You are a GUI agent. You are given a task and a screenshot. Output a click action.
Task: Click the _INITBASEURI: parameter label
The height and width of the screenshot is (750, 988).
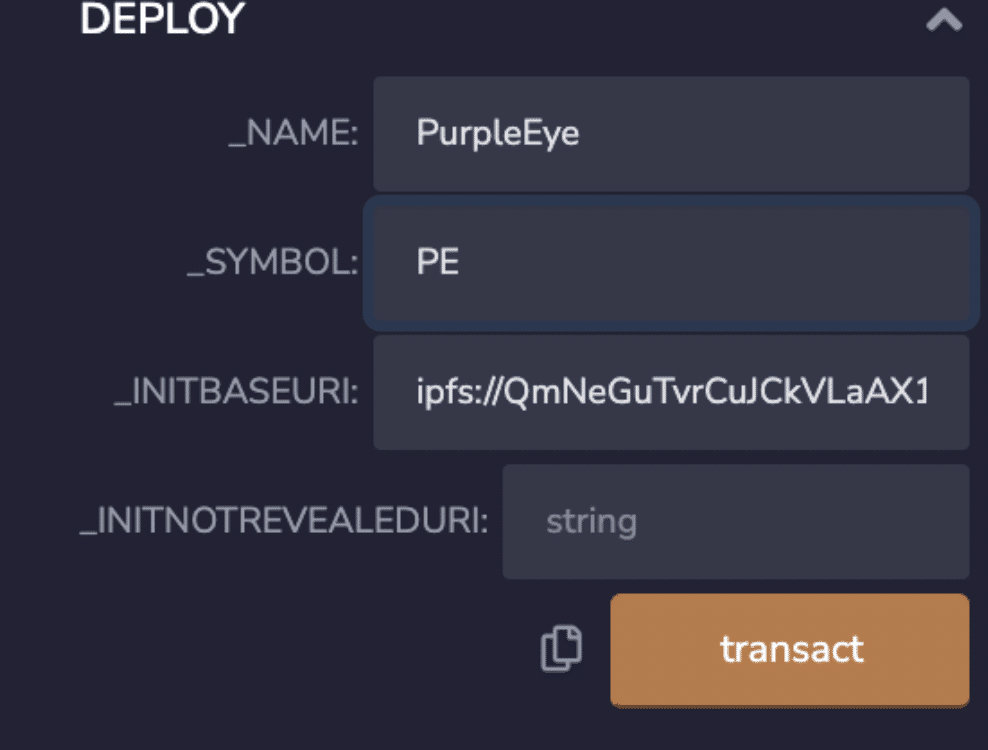click(236, 392)
